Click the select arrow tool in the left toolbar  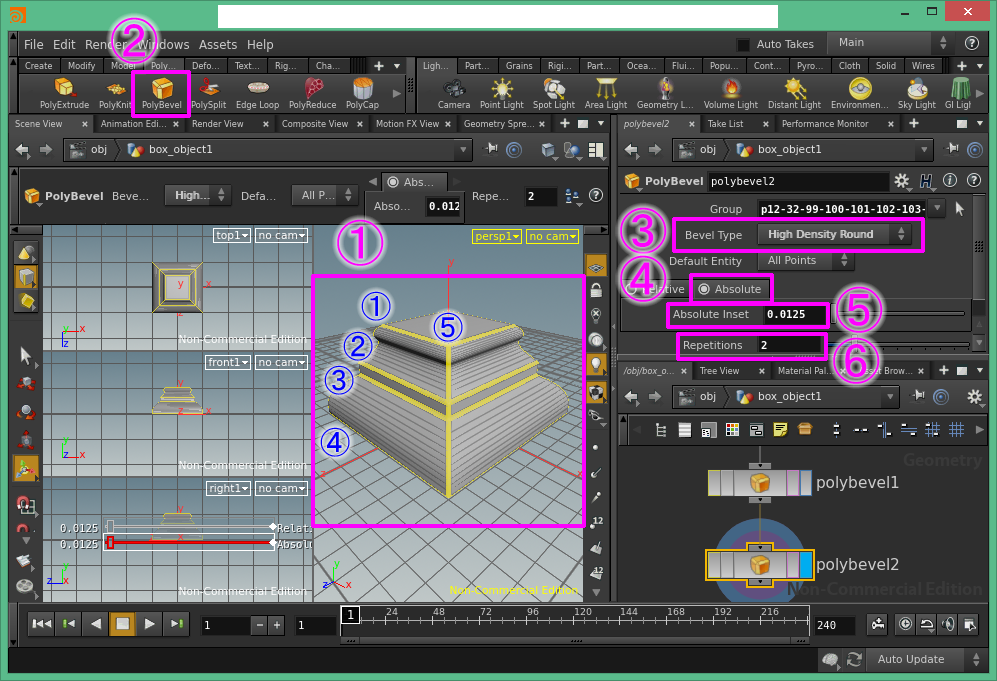(x=25, y=355)
